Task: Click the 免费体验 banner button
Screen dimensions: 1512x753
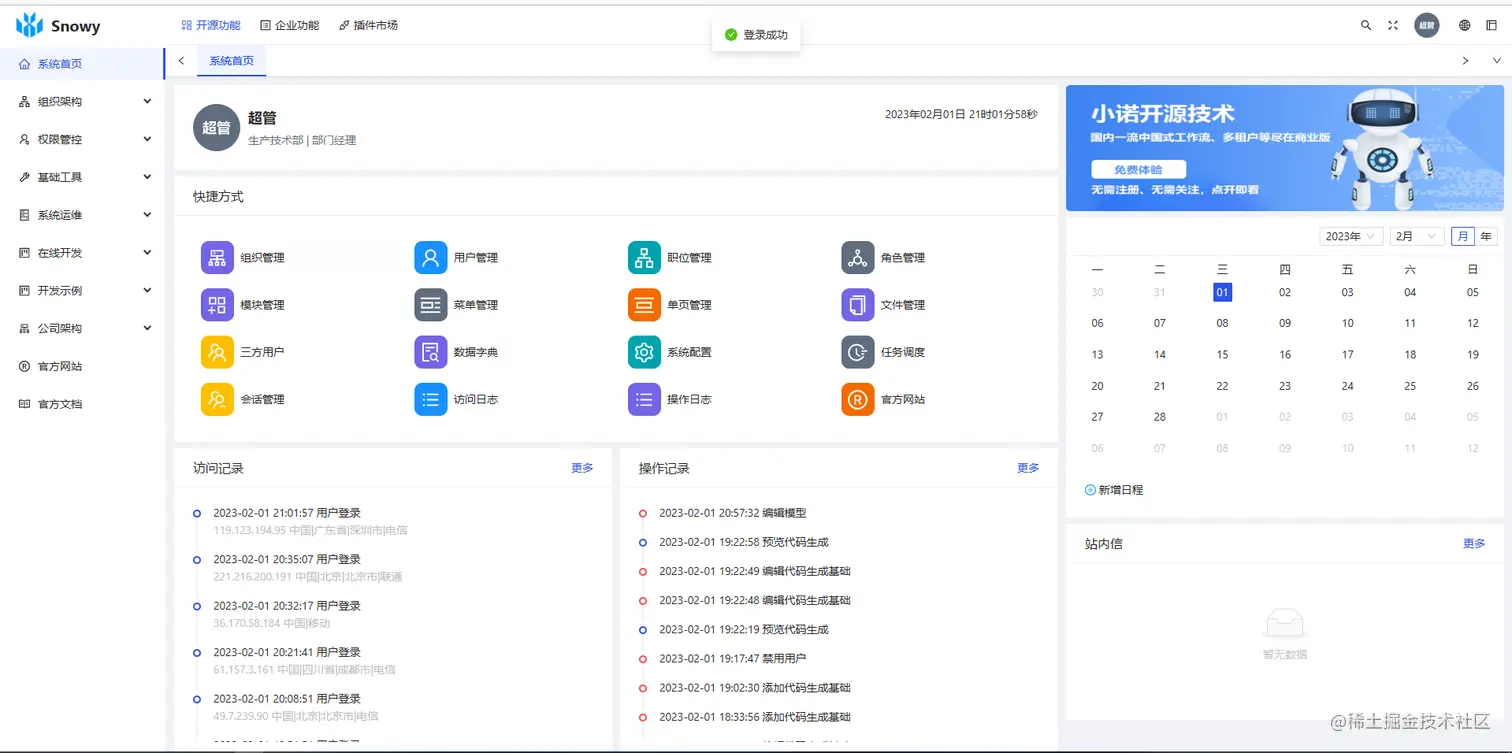Action: [x=1138, y=170]
